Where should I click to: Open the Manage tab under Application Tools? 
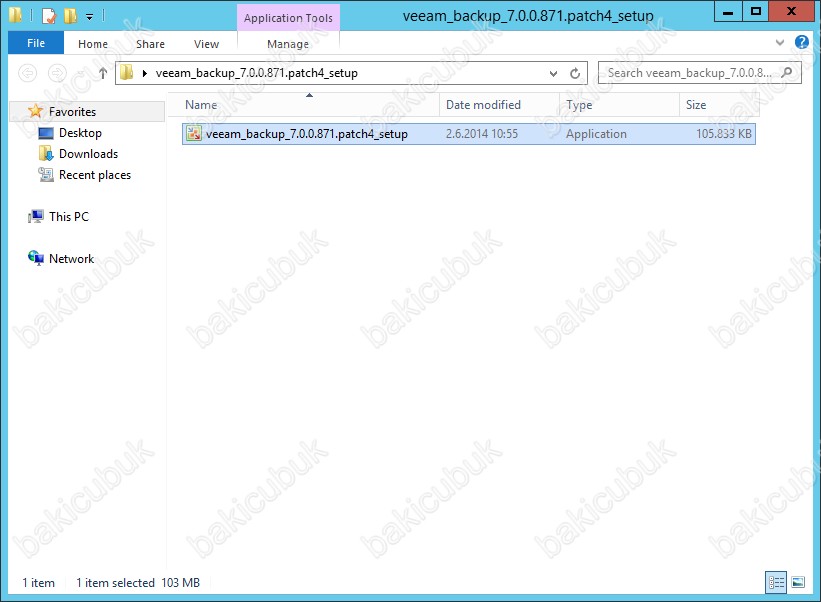click(288, 44)
